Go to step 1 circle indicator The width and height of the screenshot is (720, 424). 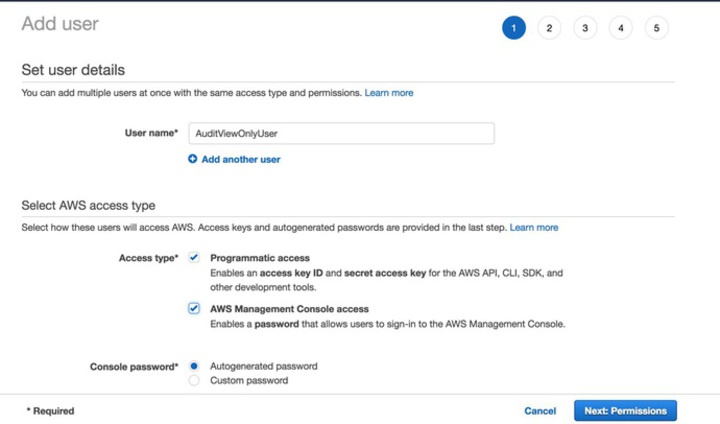[x=513, y=28]
